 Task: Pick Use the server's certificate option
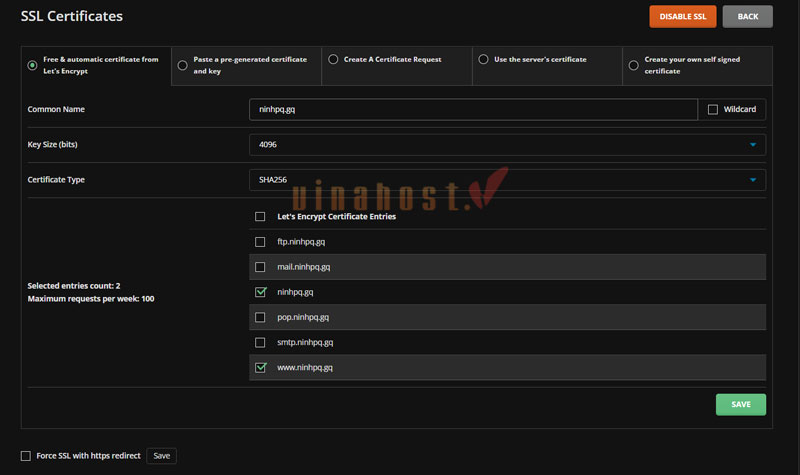[484, 59]
